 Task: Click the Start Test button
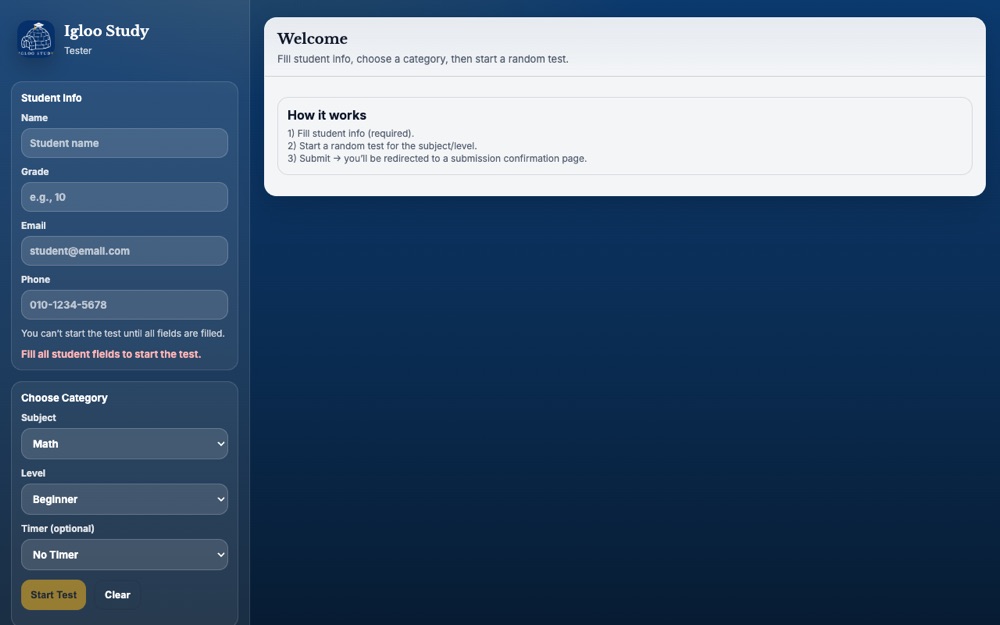click(54, 594)
